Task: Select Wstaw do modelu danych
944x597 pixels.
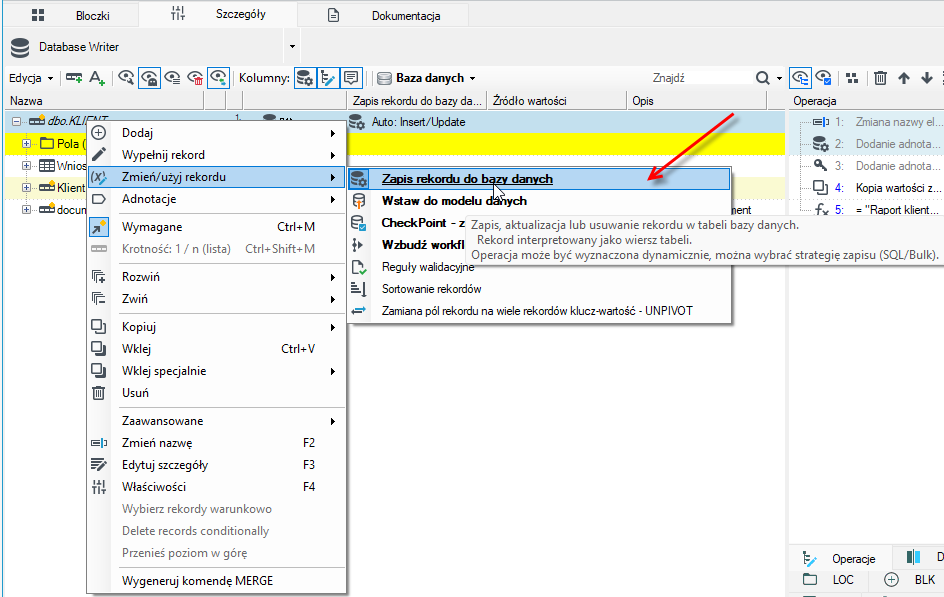Action: [454, 201]
